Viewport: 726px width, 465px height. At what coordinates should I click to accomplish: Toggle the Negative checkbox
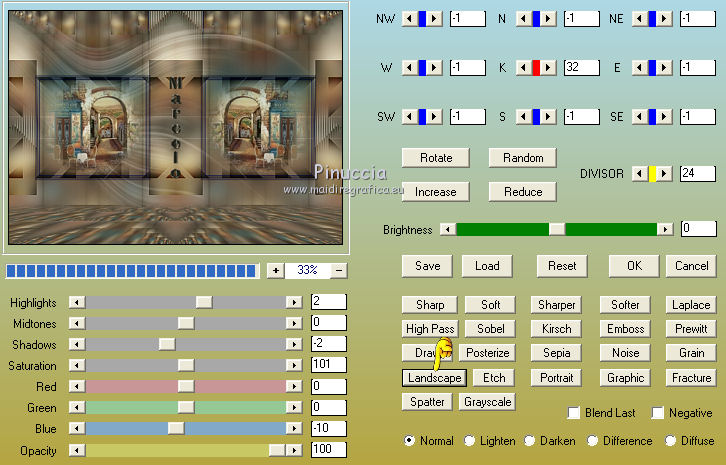click(x=658, y=412)
